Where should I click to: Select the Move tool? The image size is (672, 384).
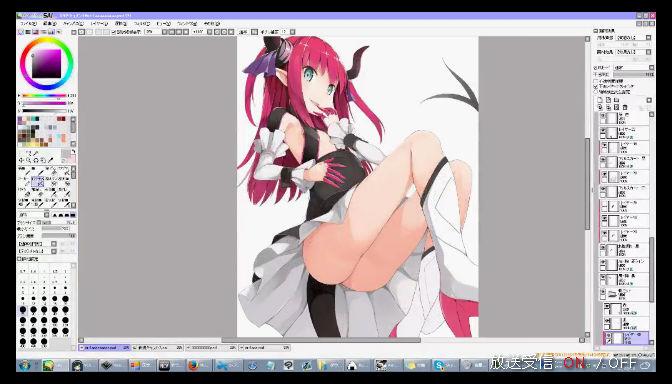[x=21, y=160]
